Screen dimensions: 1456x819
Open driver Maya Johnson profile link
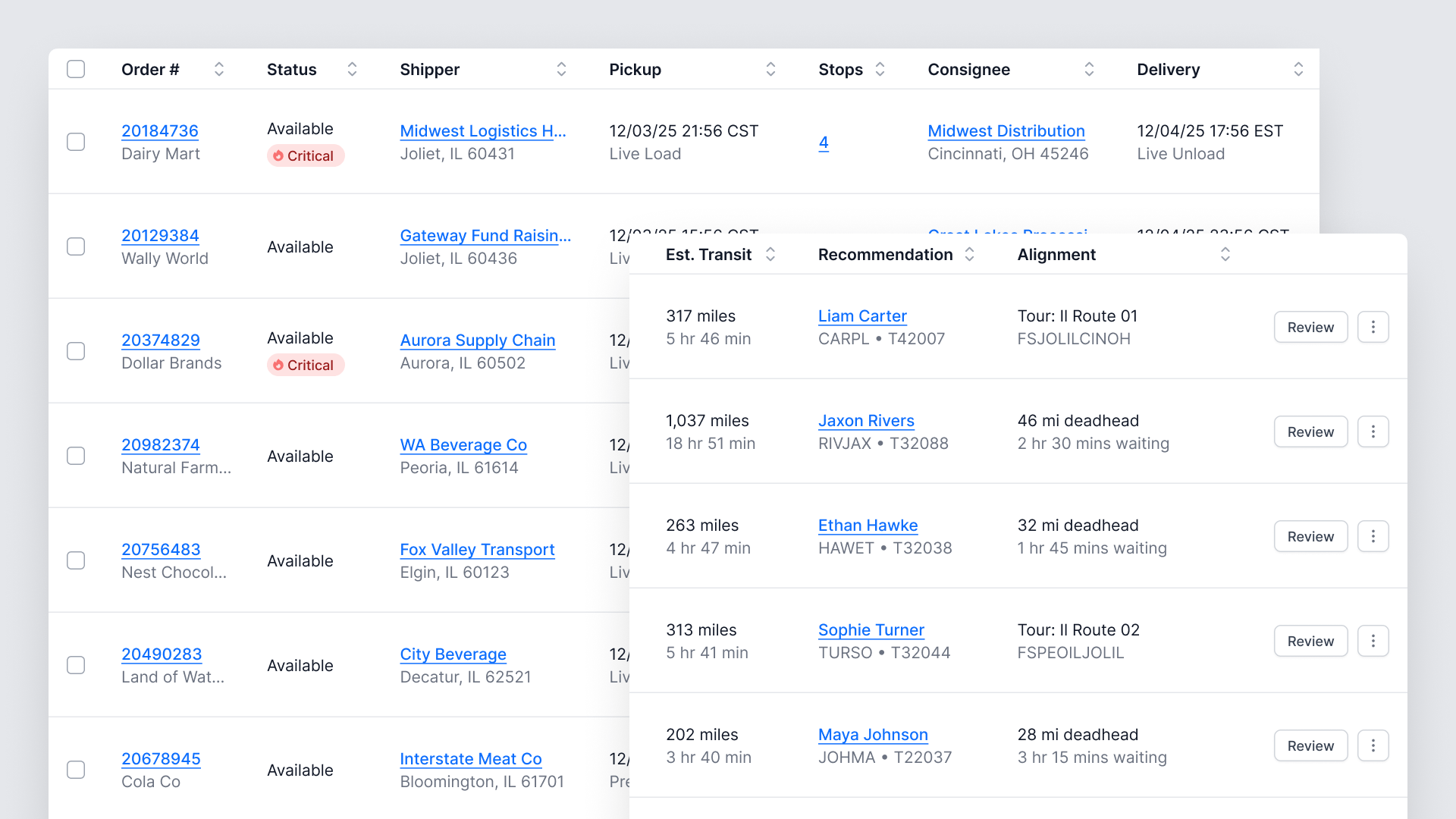tap(873, 734)
